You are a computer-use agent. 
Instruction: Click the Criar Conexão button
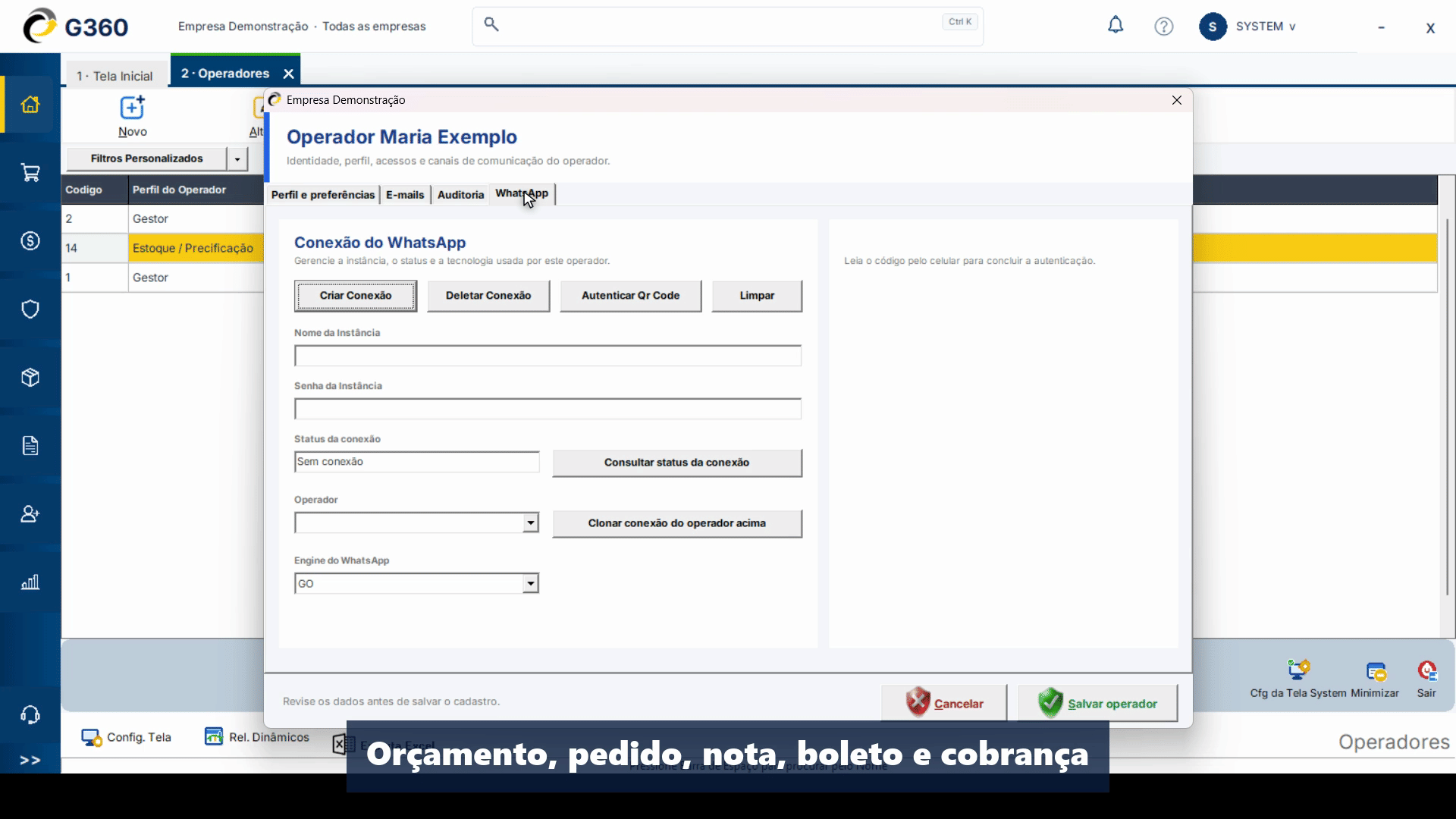[x=356, y=296]
